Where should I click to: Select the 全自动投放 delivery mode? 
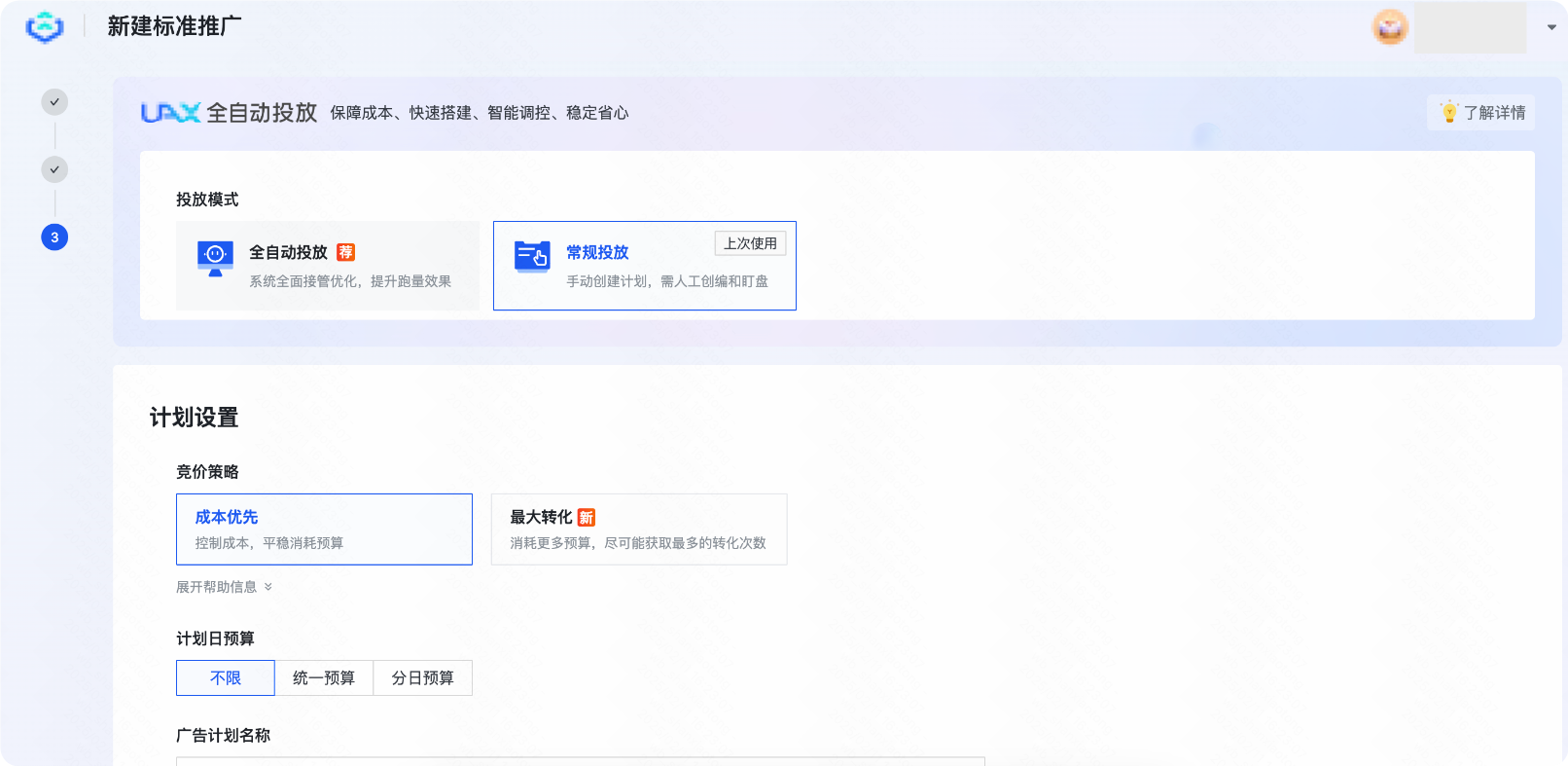pyautogui.click(x=328, y=266)
